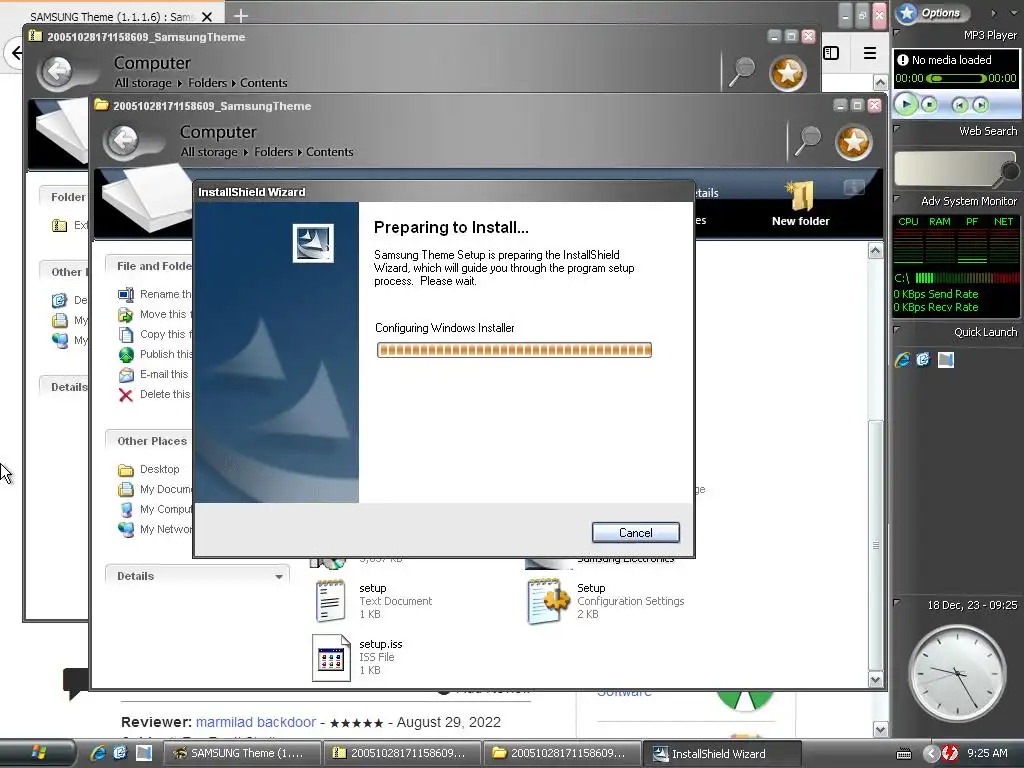1024x768 pixels.
Task: Open favorites star in front folder window
Action: [854, 142]
